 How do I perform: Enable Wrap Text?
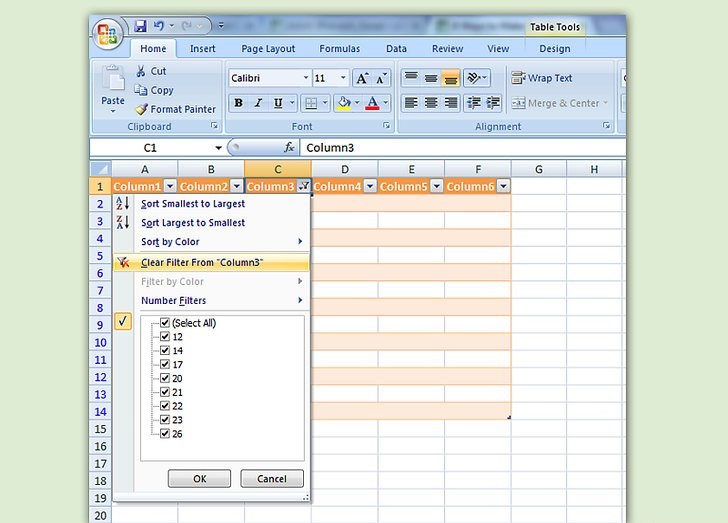tap(542, 78)
